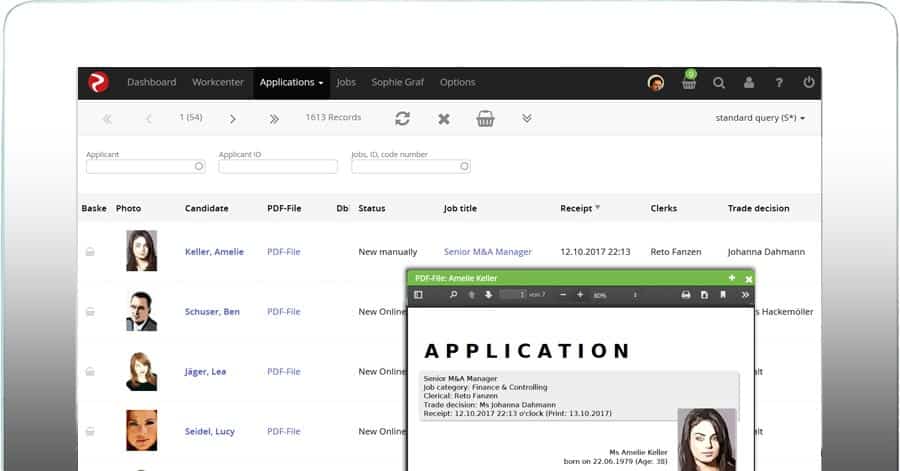This screenshot has width=900, height=471.
Task: Open the Workcenter menu item
Action: pyautogui.click(x=217, y=83)
